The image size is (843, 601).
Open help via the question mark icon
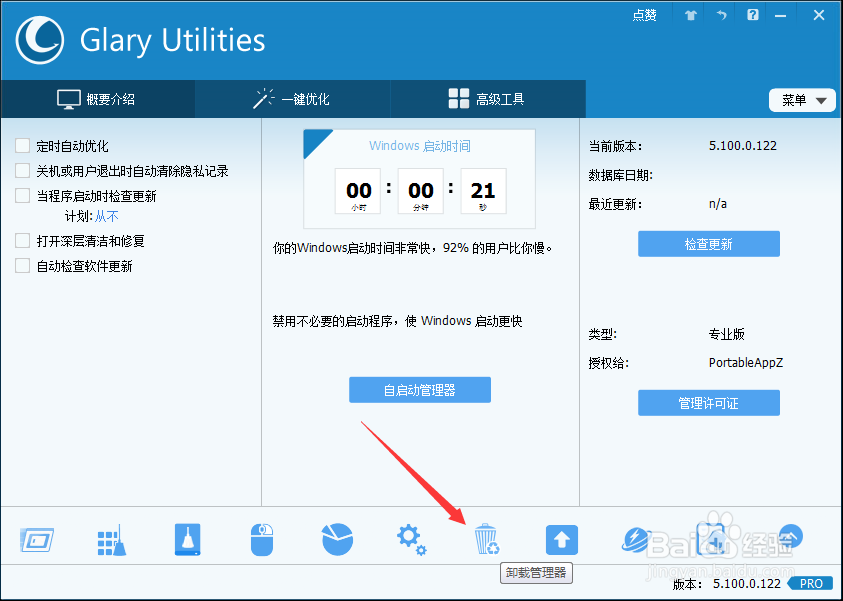tap(753, 15)
